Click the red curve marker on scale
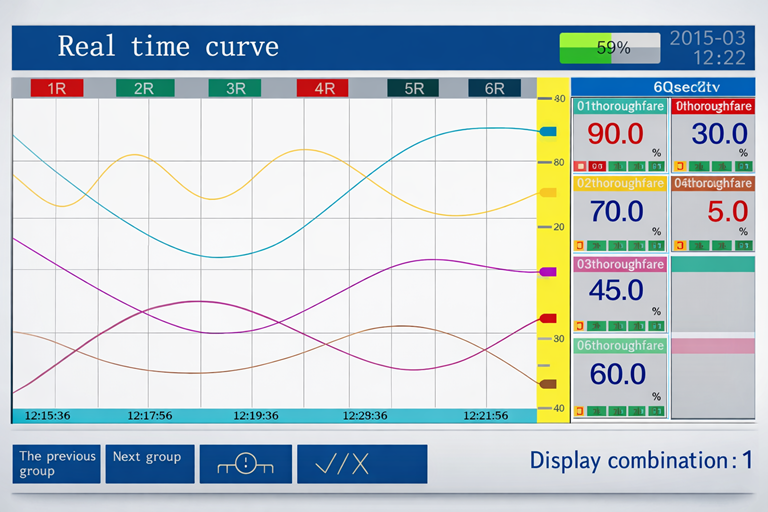 (x=547, y=318)
